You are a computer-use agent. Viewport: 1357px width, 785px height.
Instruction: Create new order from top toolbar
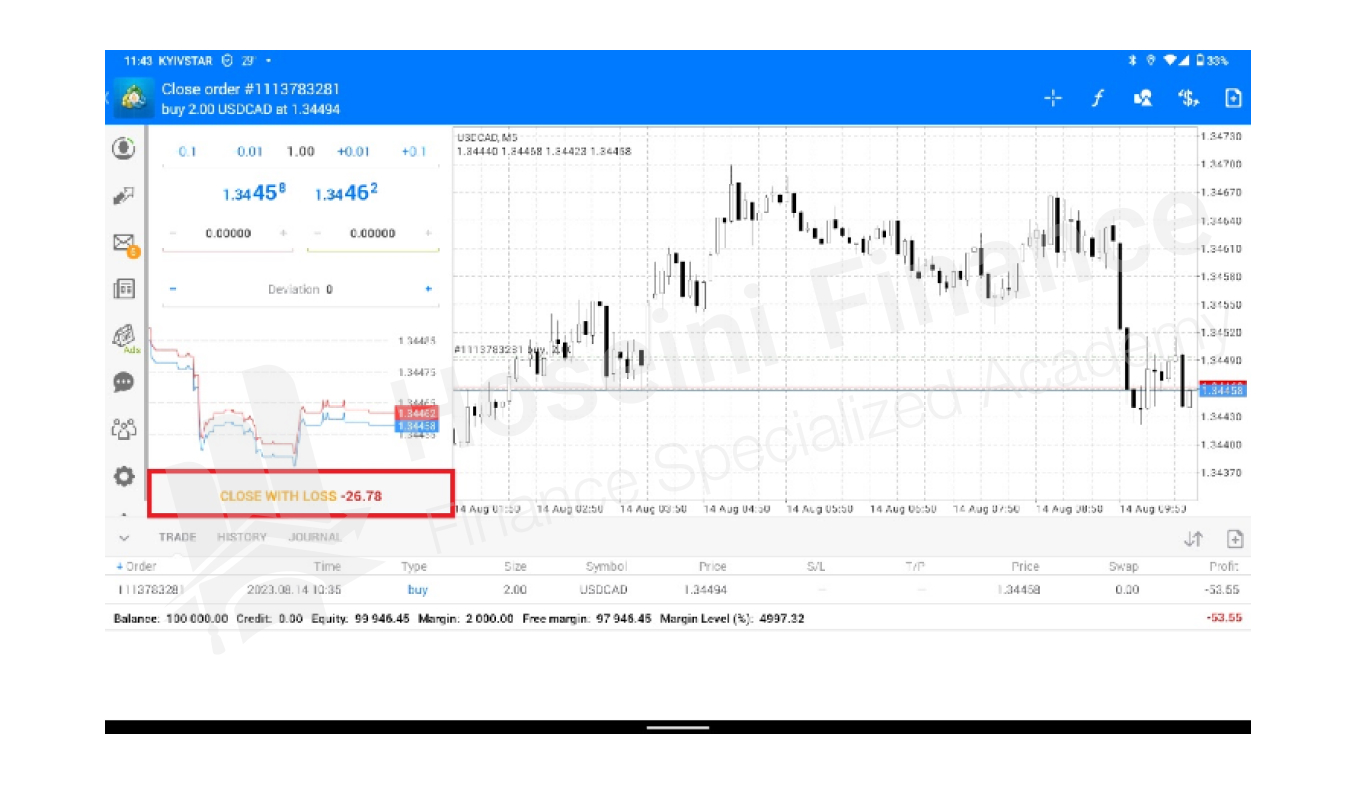(x=1233, y=98)
